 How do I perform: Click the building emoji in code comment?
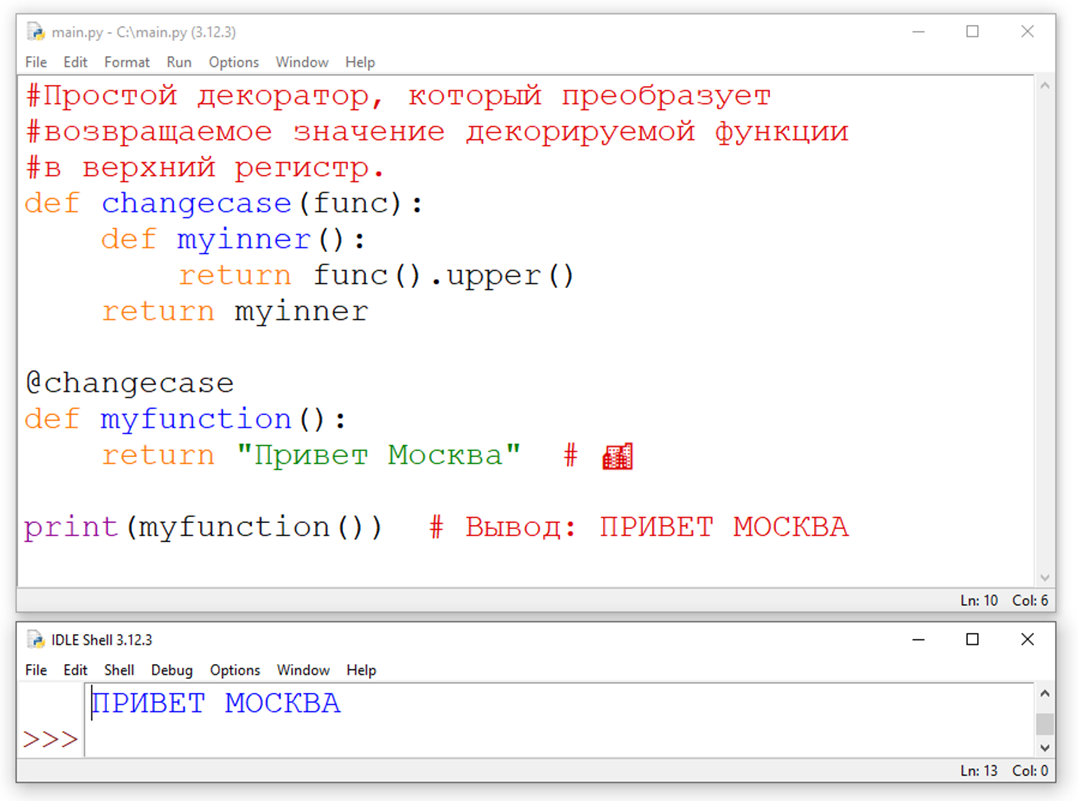click(x=617, y=457)
